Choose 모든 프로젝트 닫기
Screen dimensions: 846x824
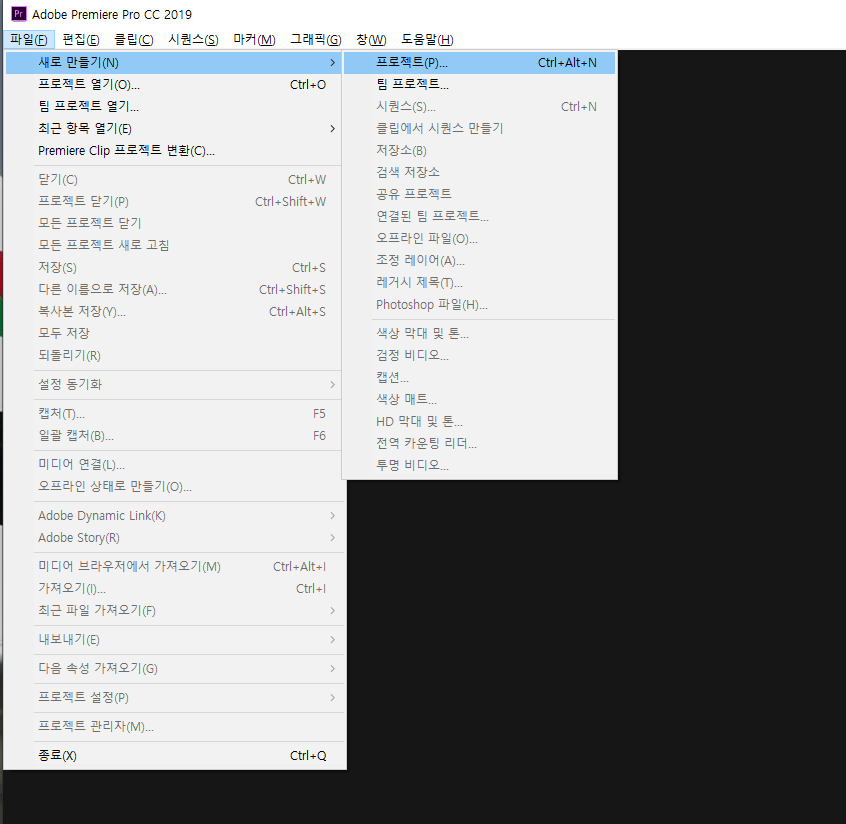point(173,223)
